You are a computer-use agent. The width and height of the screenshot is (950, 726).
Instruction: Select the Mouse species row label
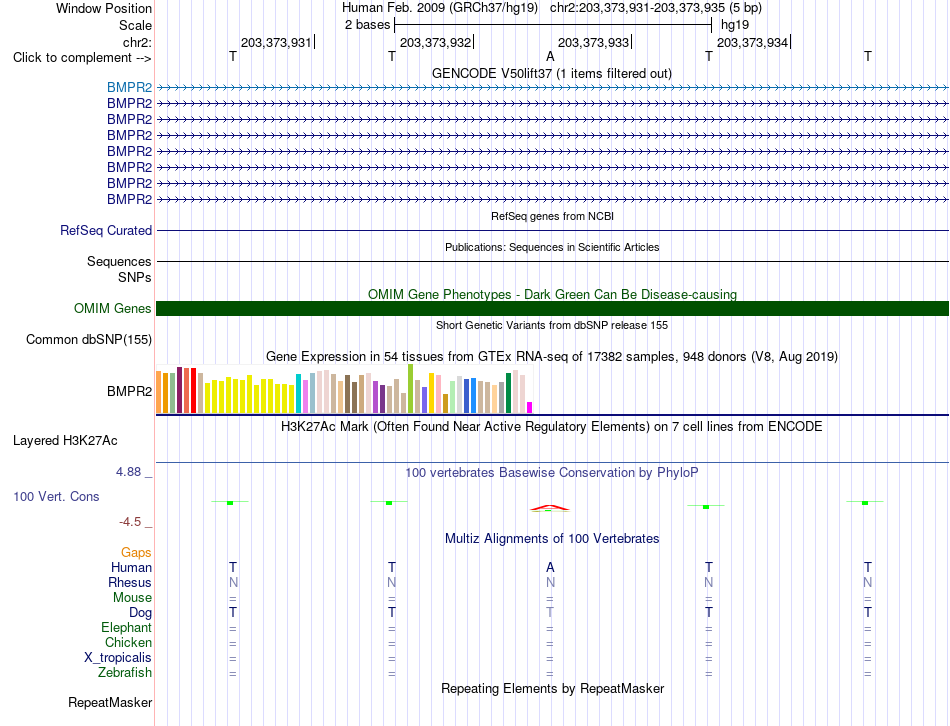point(132,598)
